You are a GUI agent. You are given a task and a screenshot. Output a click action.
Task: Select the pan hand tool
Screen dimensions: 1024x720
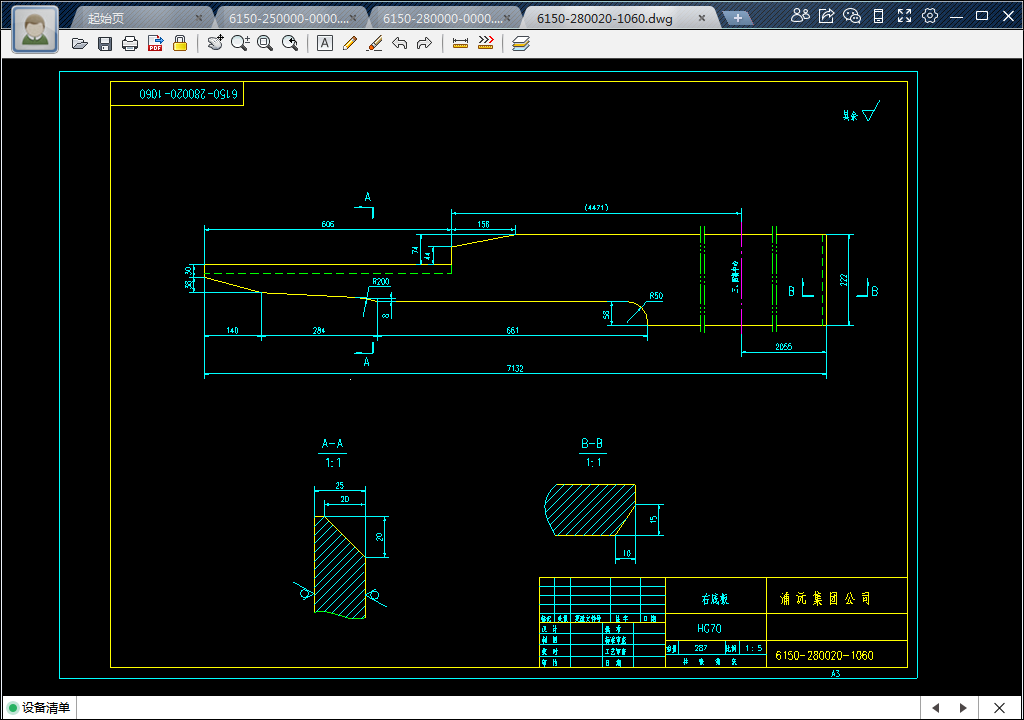tap(215, 43)
